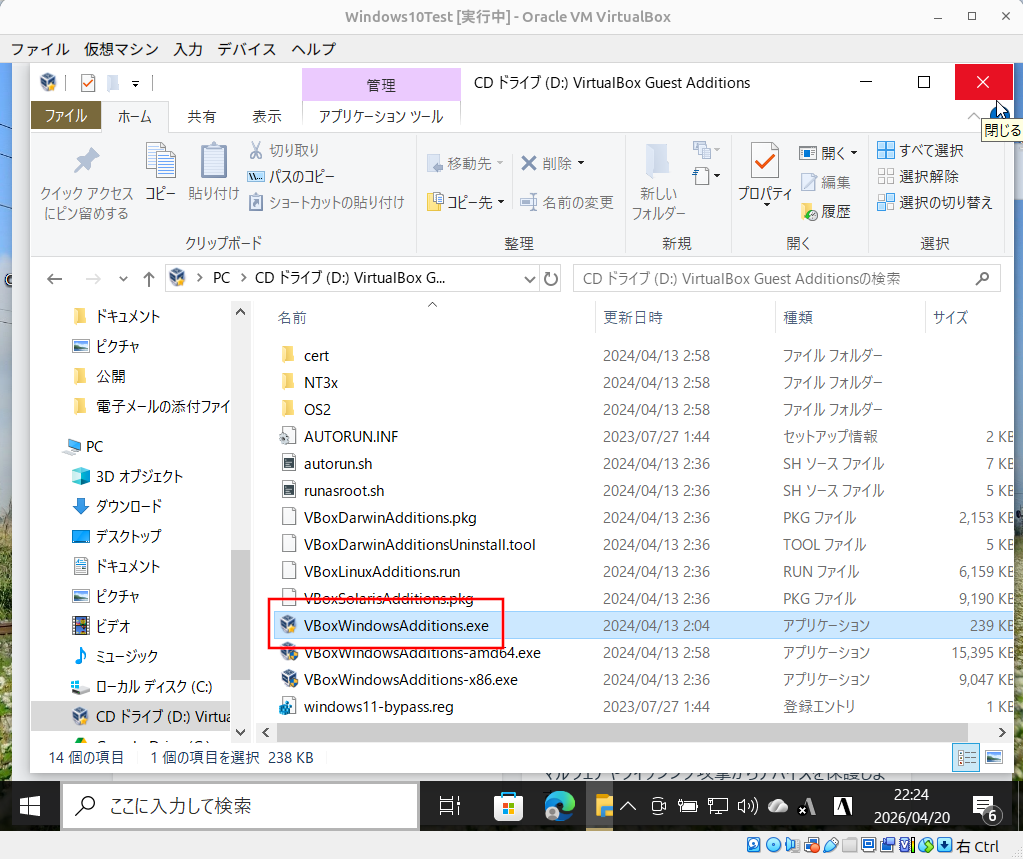
Task: Pin to Quick Access using the pin icon
Action: click(x=86, y=160)
